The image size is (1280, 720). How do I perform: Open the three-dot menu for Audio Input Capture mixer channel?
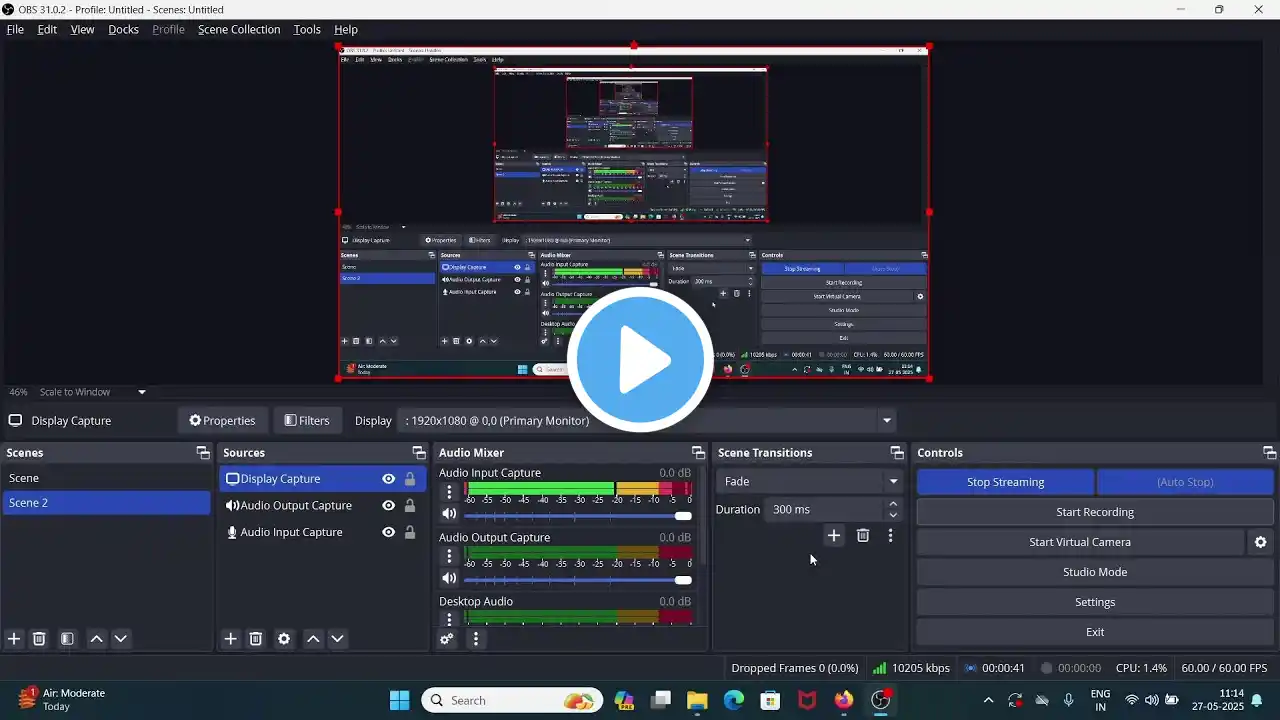pos(449,491)
